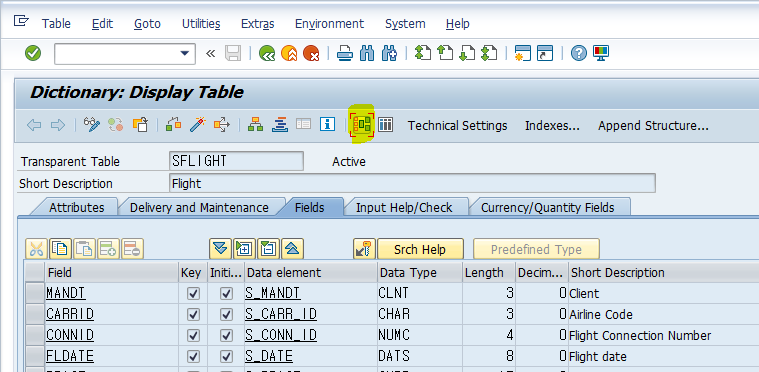Open the System menu

[405, 24]
